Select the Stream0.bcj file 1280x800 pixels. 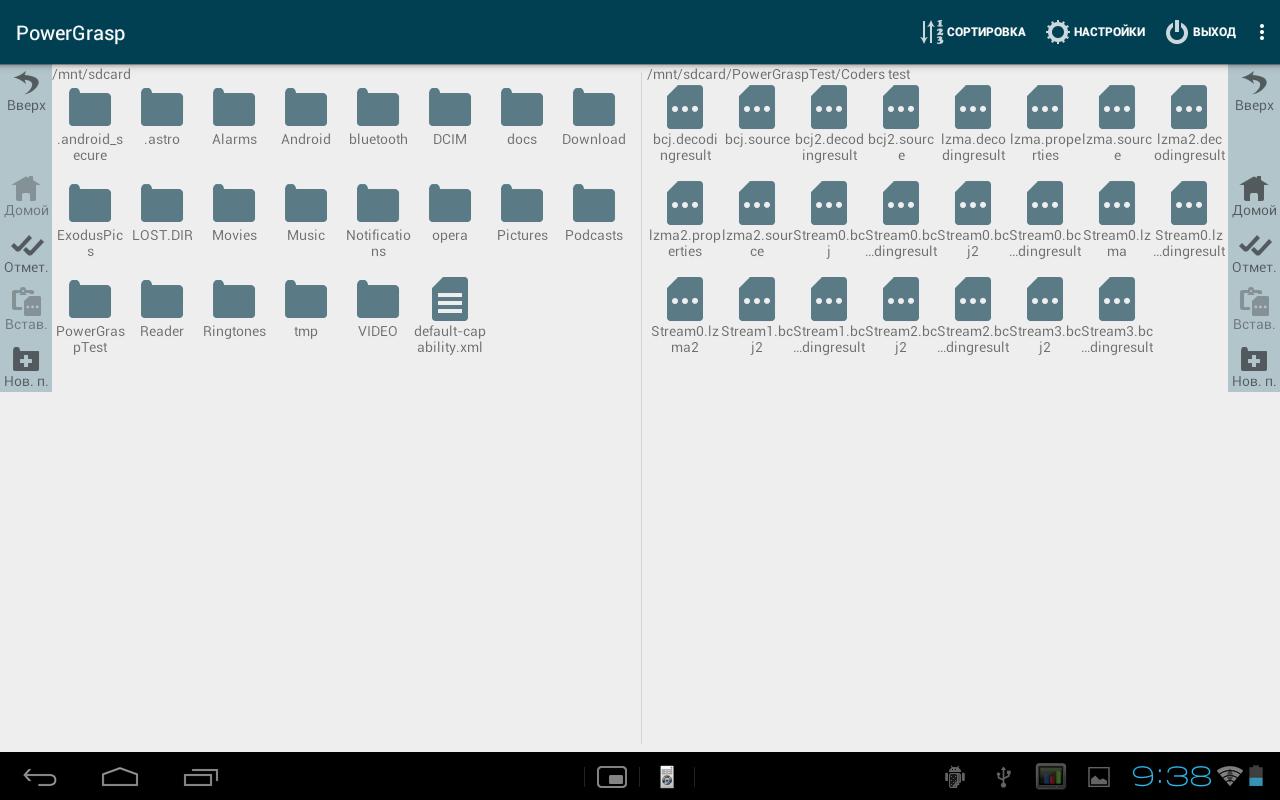(x=829, y=220)
